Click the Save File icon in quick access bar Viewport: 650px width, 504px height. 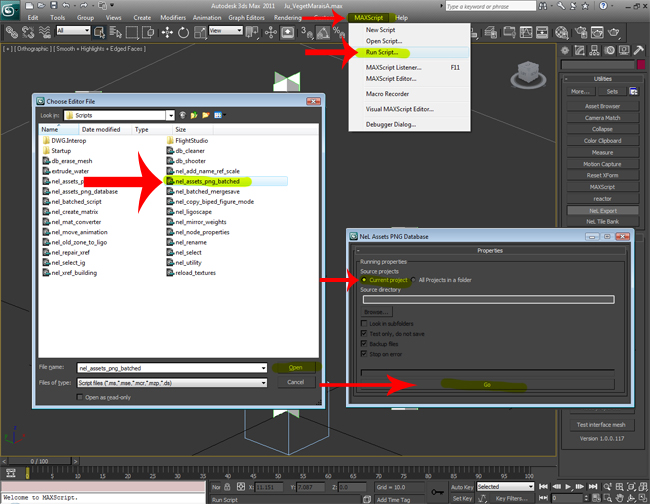pyautogui.click(x=53, y=5)
